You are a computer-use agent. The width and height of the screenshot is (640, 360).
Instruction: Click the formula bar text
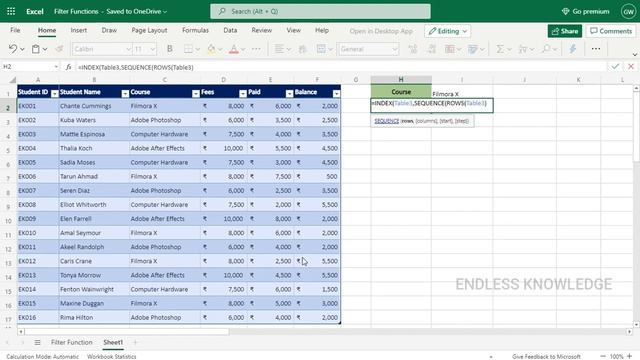point(136,67)
